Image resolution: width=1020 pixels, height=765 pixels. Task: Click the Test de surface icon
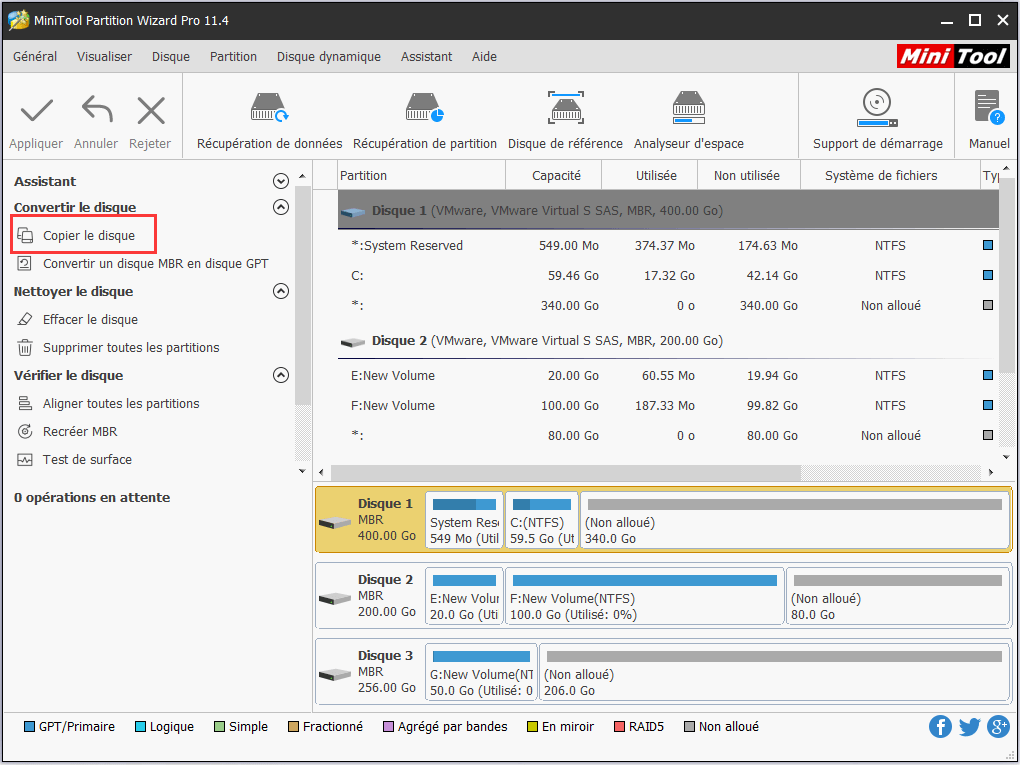pyautogui.click(x=25, y=459)
